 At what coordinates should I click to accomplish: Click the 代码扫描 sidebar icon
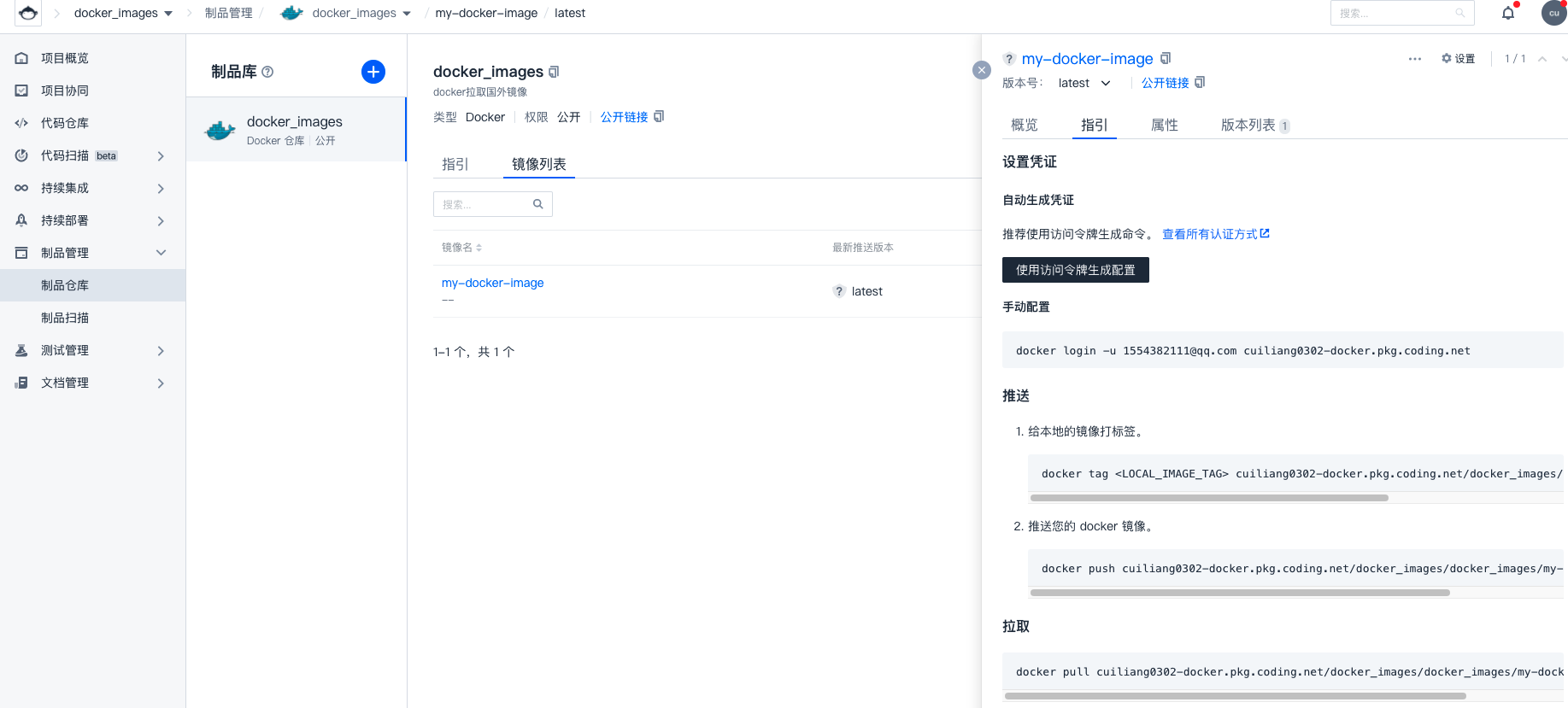coord(22,155)
